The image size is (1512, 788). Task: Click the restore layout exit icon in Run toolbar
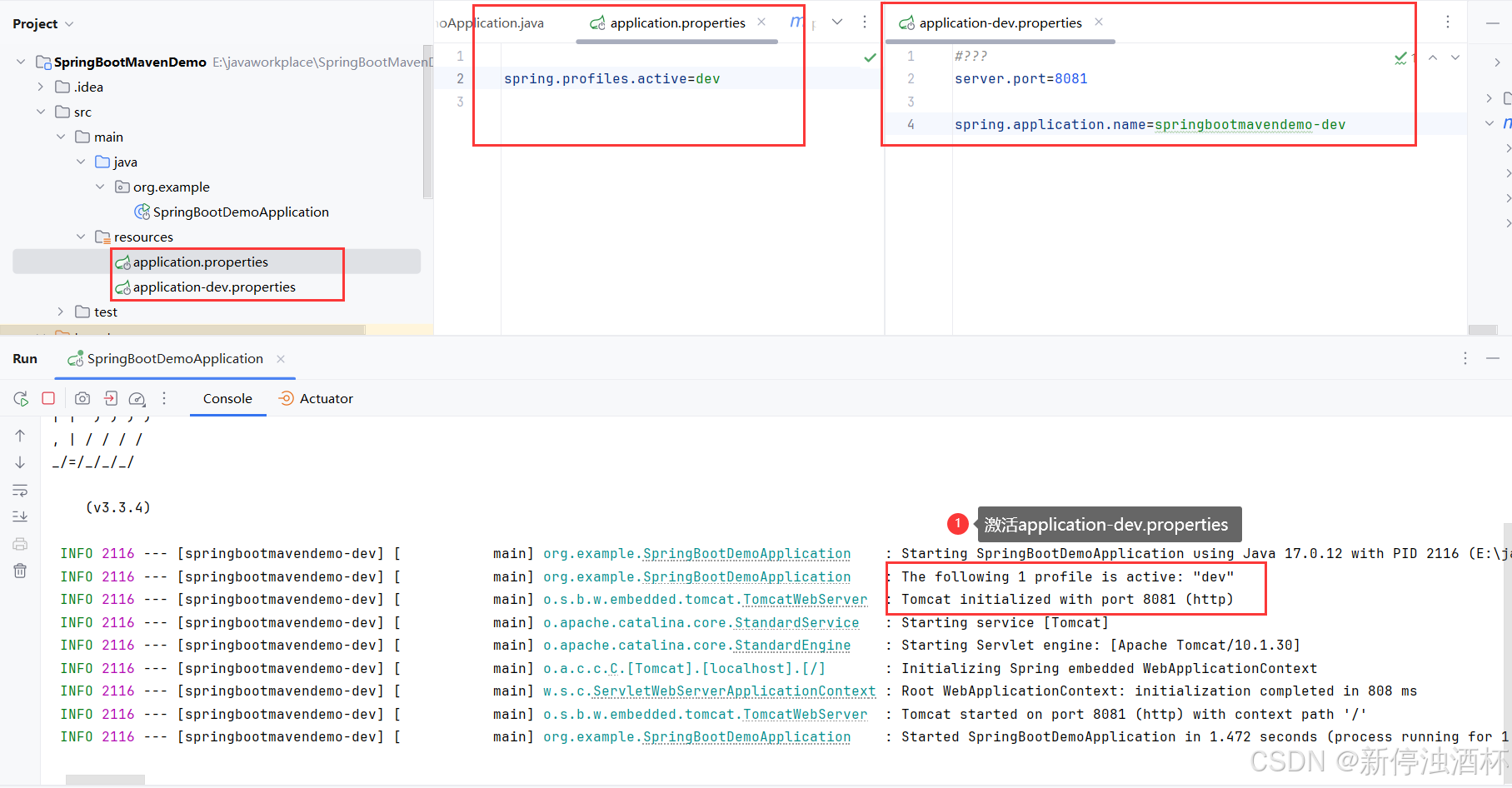pyautogui.click(x=111, y=399)
